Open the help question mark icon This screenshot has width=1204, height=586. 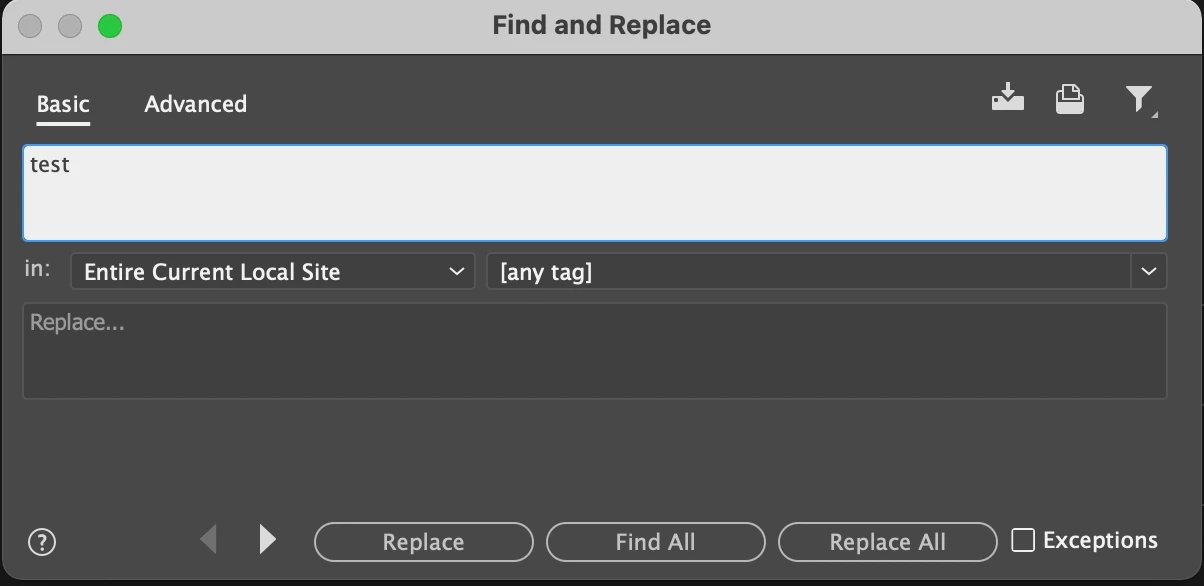pos(42,542)
